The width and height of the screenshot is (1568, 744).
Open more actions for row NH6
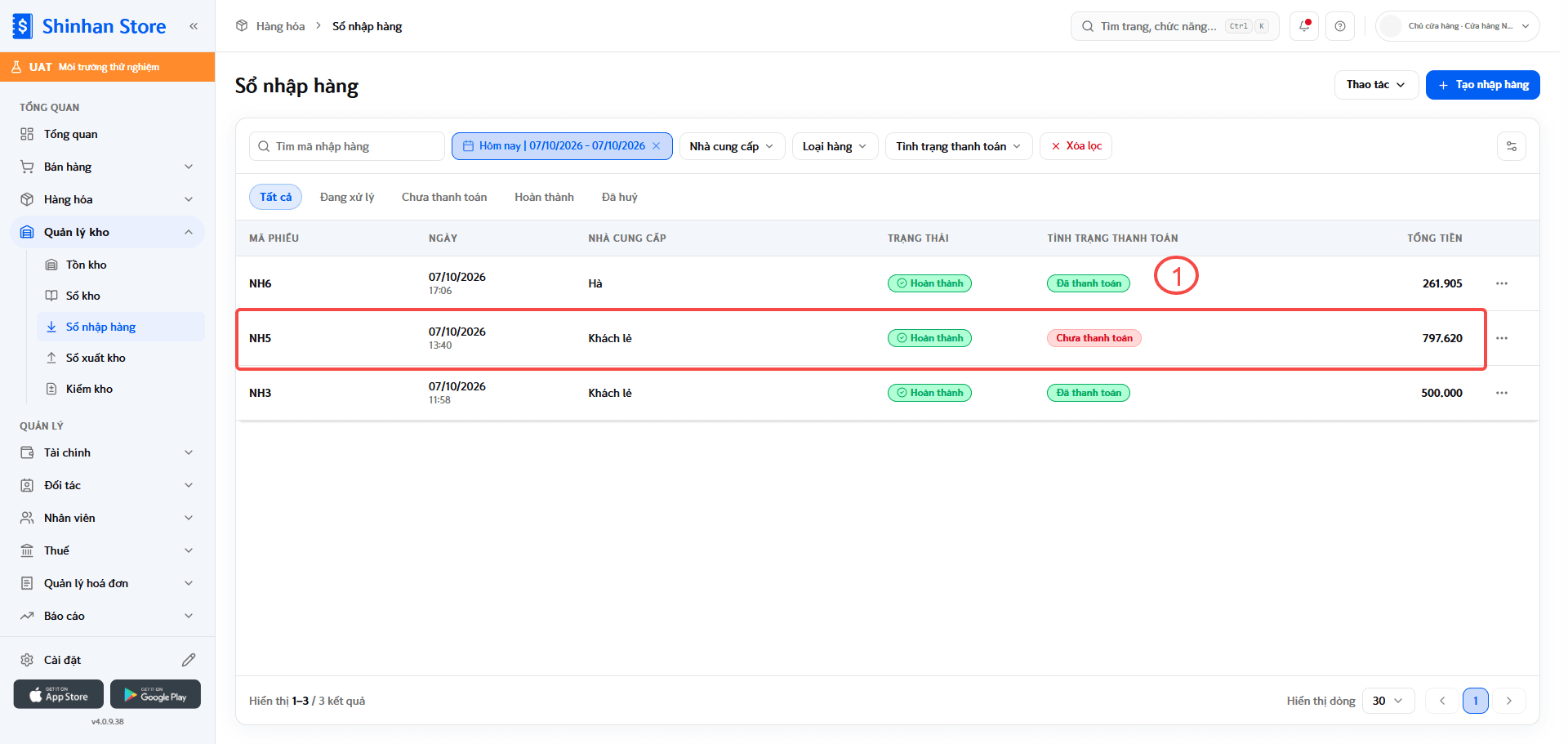click(1502, 283)
